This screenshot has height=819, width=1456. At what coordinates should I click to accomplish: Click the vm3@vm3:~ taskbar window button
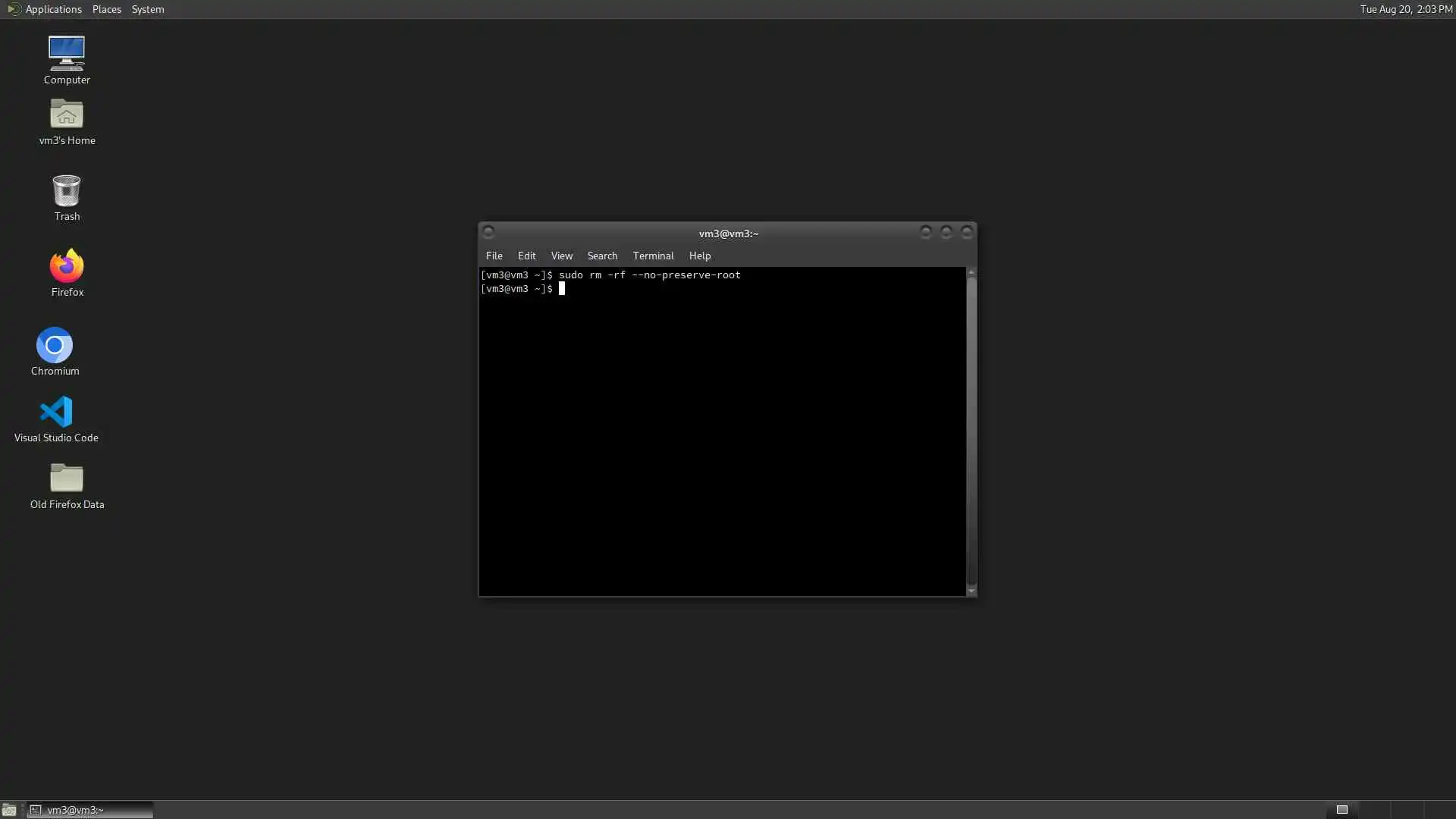[89, 810]
